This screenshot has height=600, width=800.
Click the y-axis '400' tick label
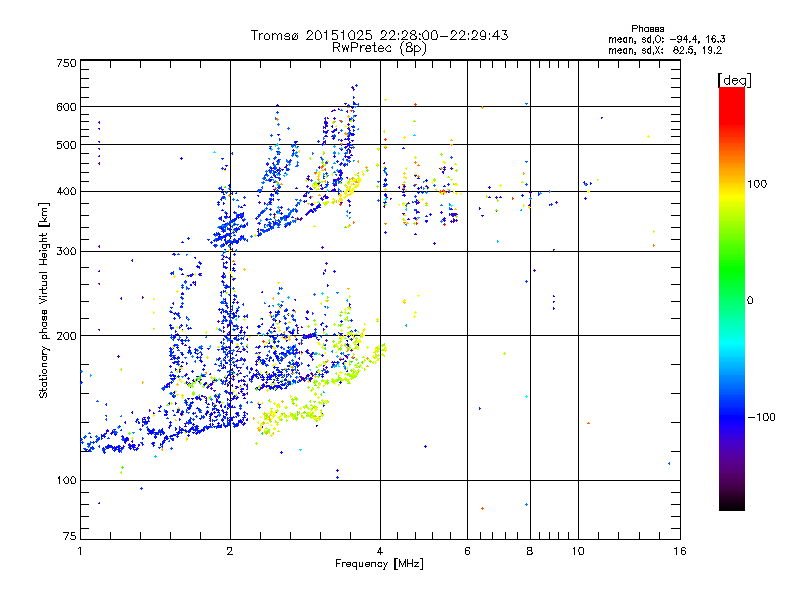[66, 191]
